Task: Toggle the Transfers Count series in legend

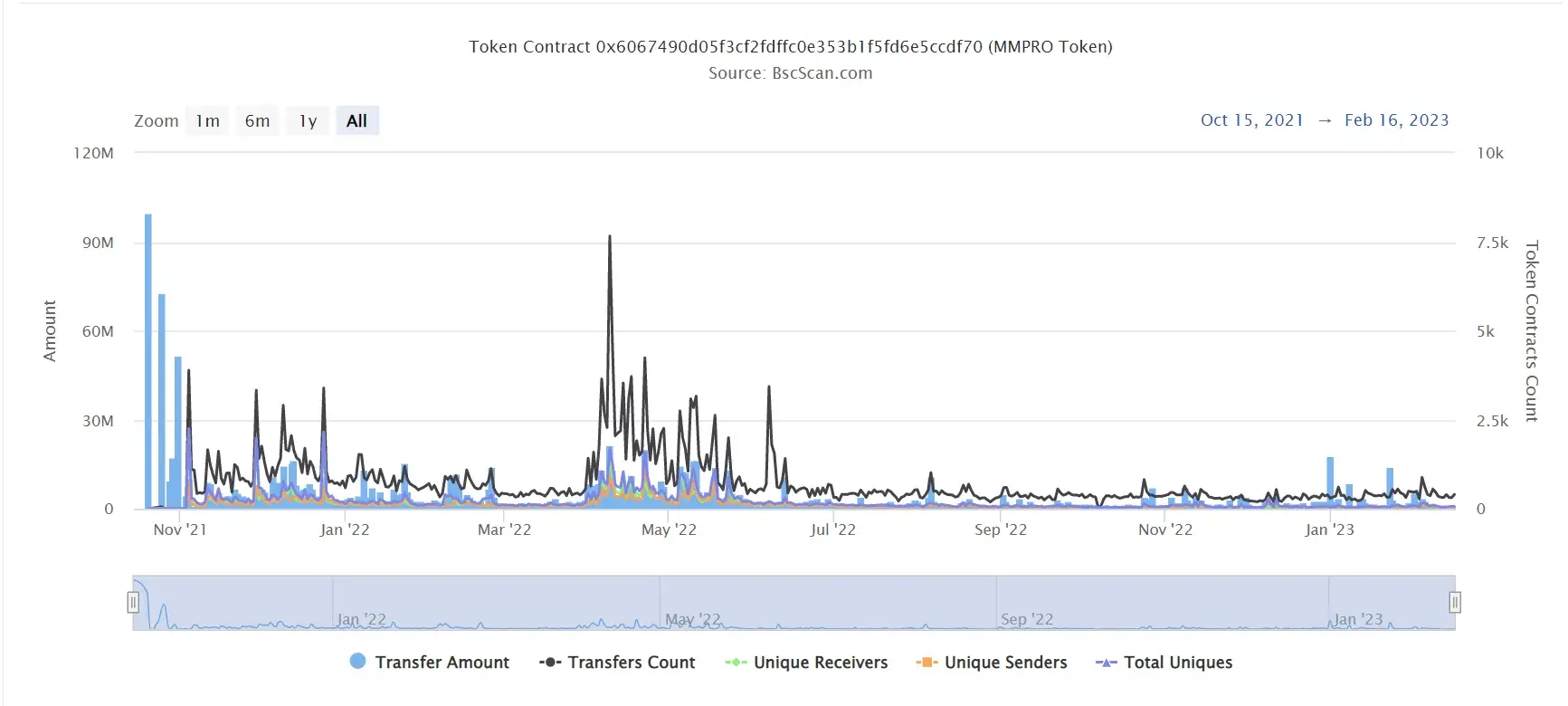Action: [x=617, y=662]
